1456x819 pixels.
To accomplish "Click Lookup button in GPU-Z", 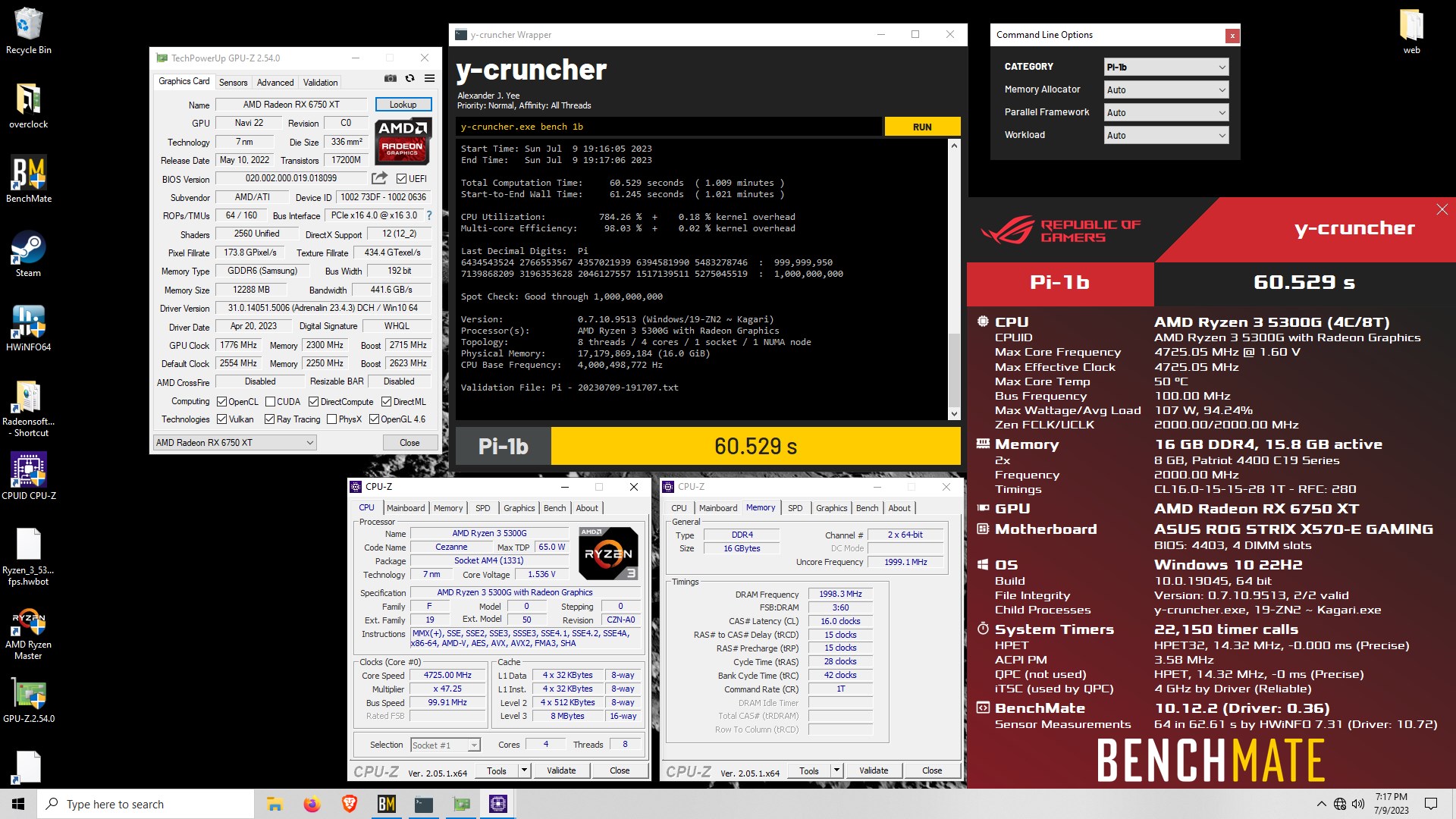I will 403,105.
